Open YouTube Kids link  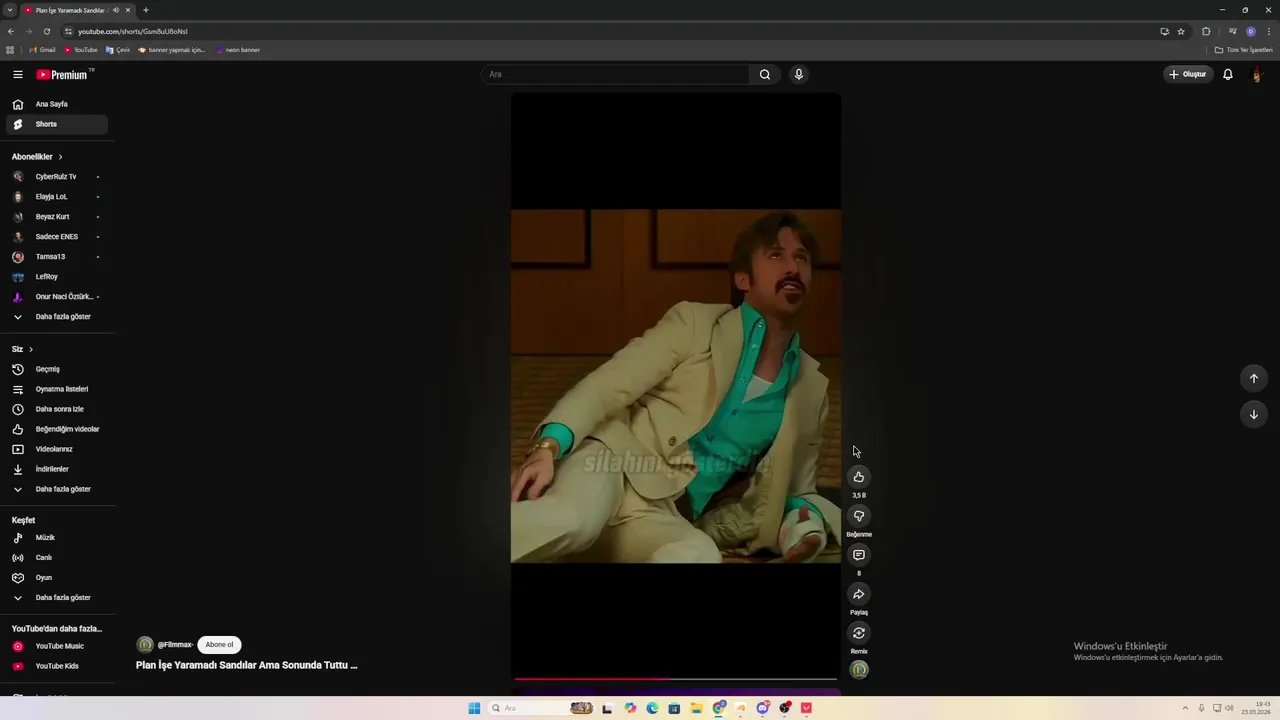tap(57, 666)
